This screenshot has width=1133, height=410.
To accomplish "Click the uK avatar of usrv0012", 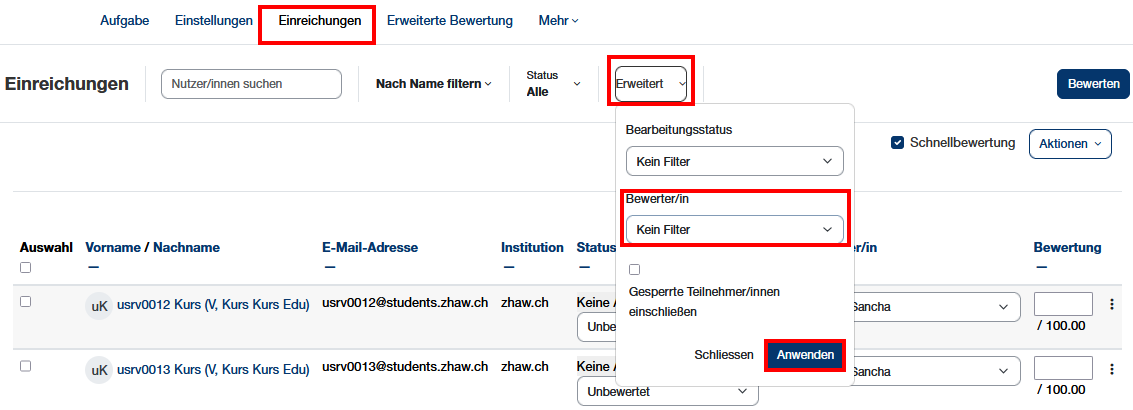I will coord(99,305).
